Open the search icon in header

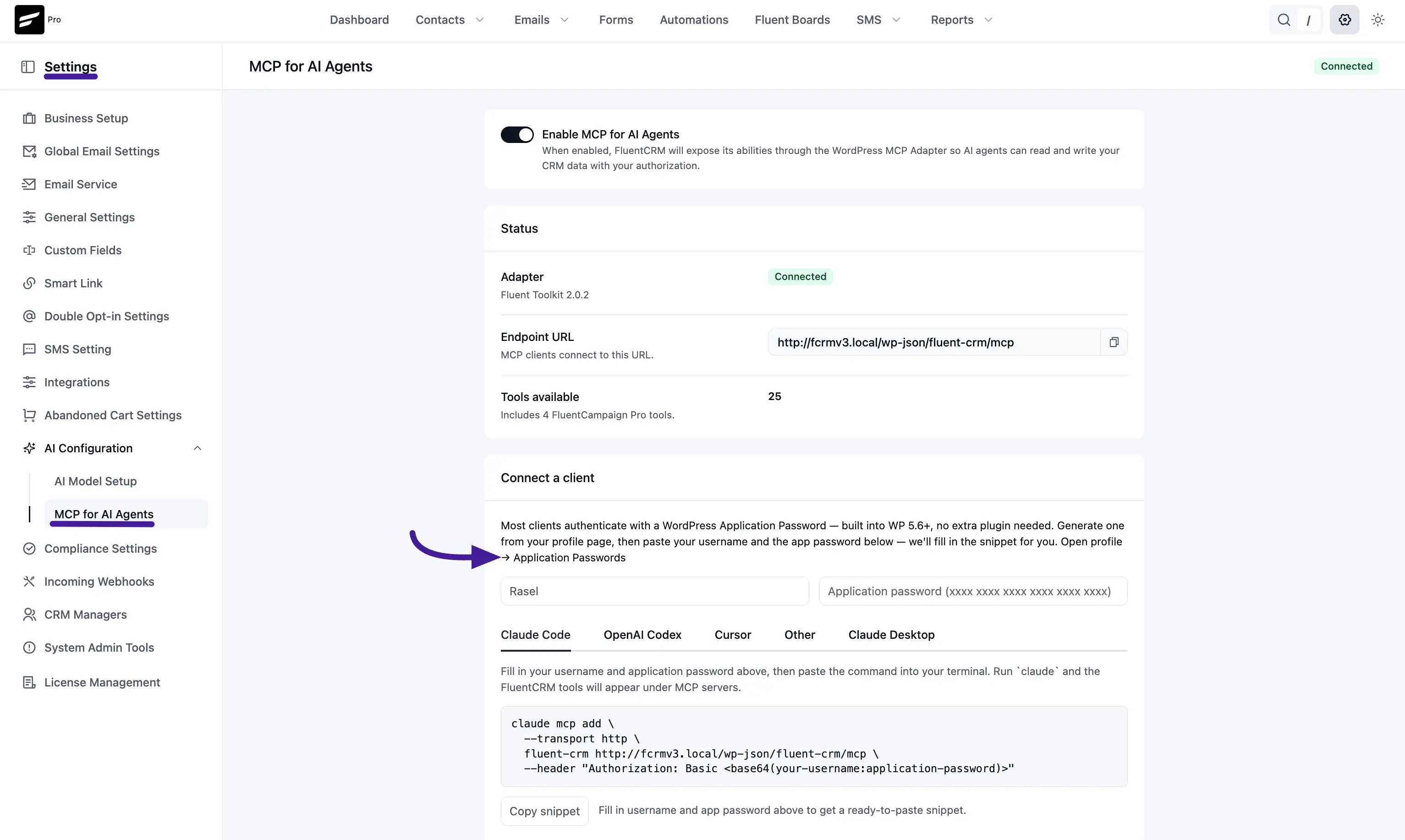[x=1284, y=20]
